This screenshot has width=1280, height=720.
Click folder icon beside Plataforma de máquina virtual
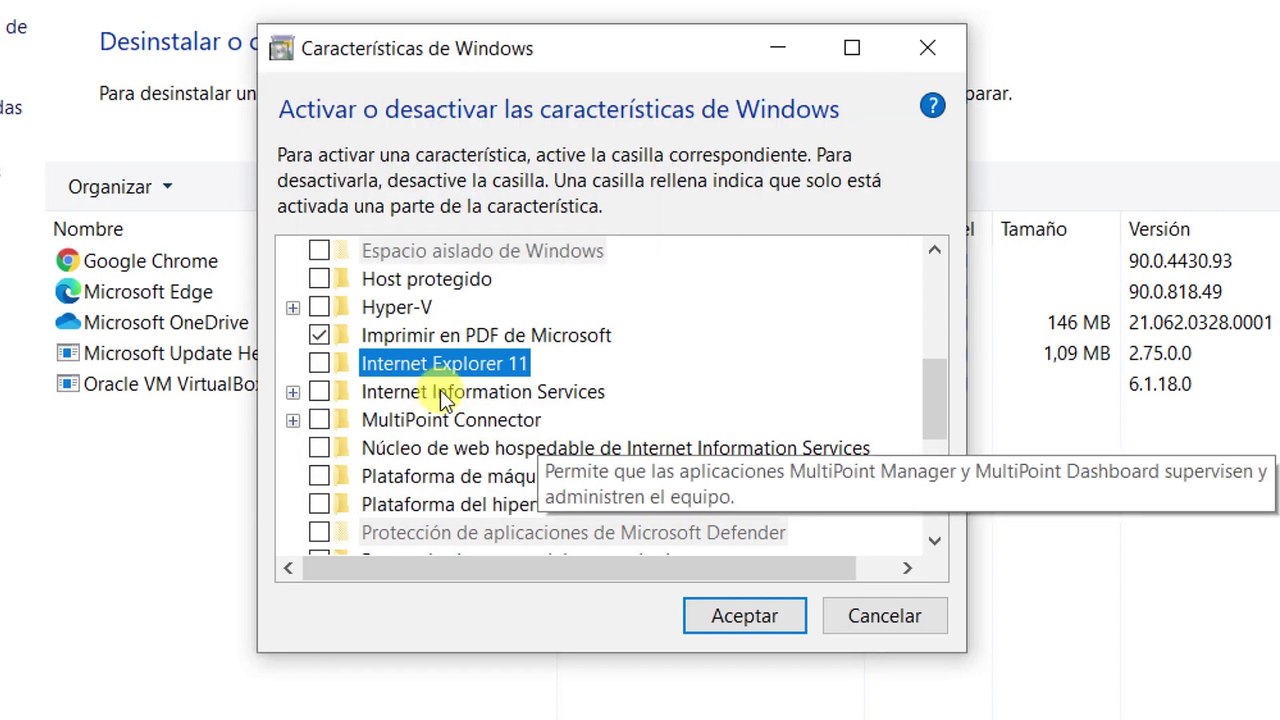tap(342, 476)
